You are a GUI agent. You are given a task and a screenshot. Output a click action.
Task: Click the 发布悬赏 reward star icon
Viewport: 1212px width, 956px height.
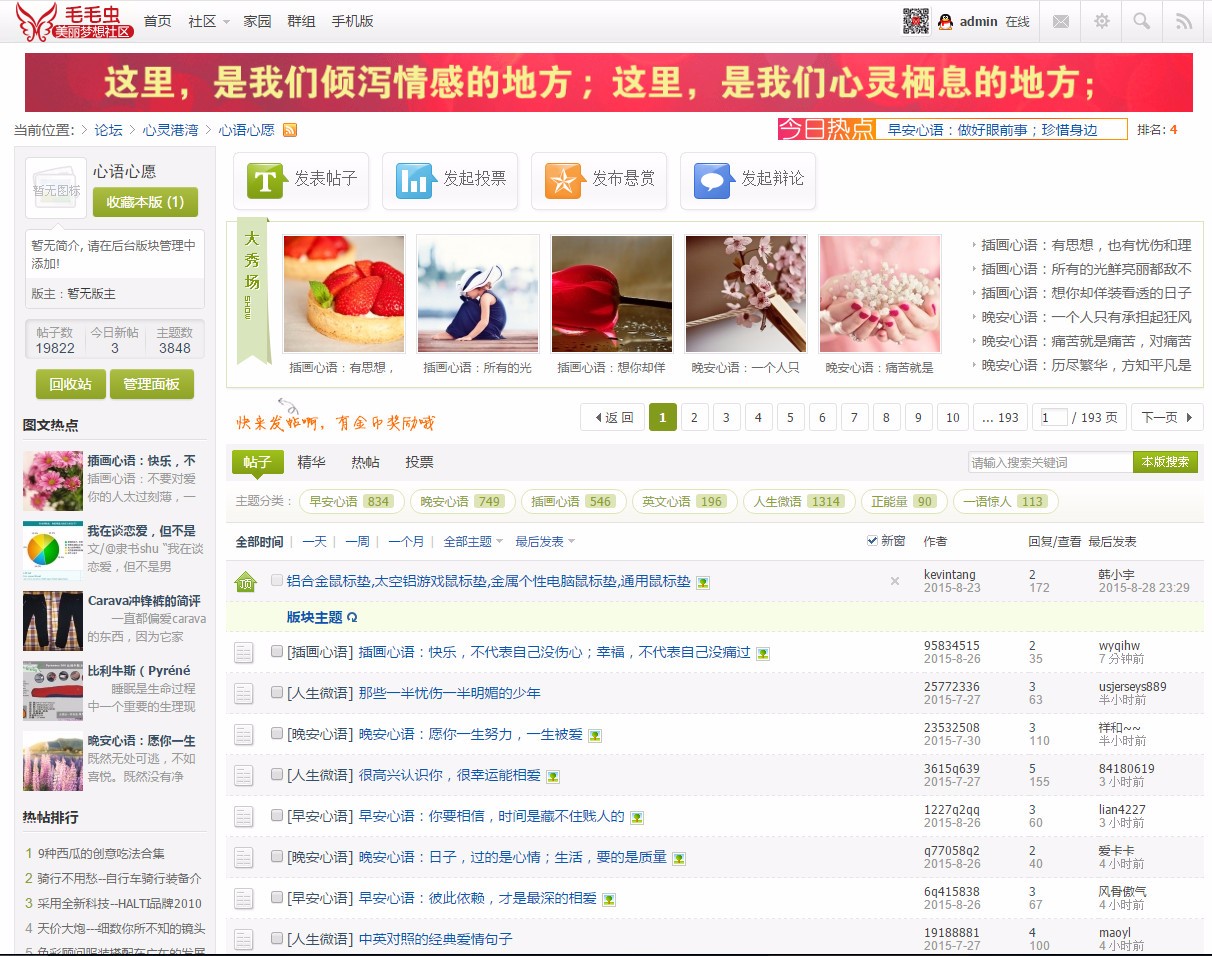pos(562,180)
